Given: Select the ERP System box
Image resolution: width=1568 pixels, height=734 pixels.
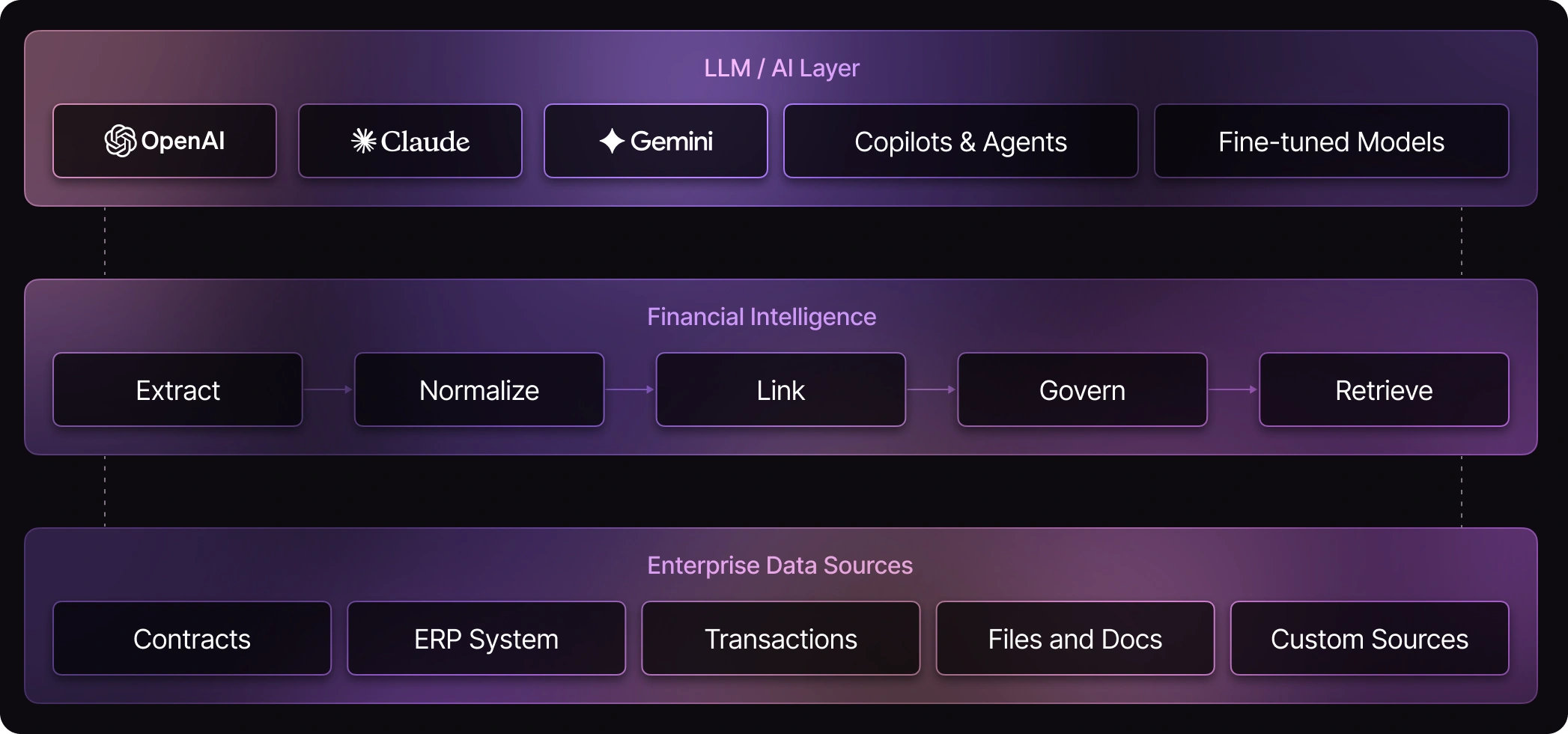Looking at the screenshot, I should coord(487,638).
